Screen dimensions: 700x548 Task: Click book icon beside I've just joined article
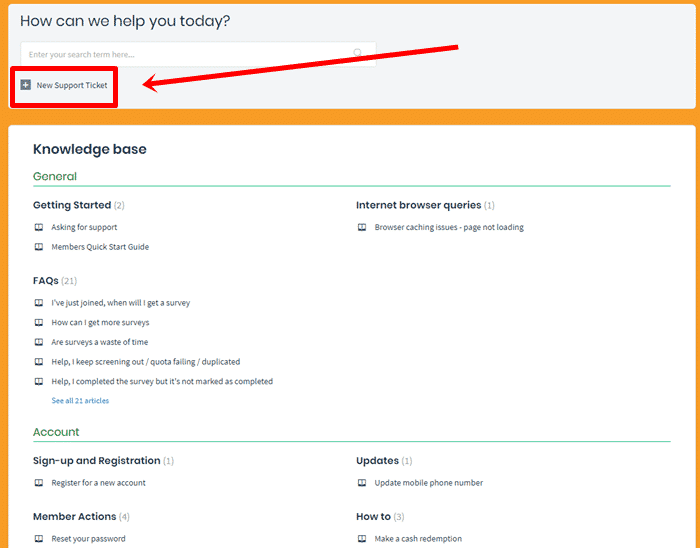pos(39,303)
